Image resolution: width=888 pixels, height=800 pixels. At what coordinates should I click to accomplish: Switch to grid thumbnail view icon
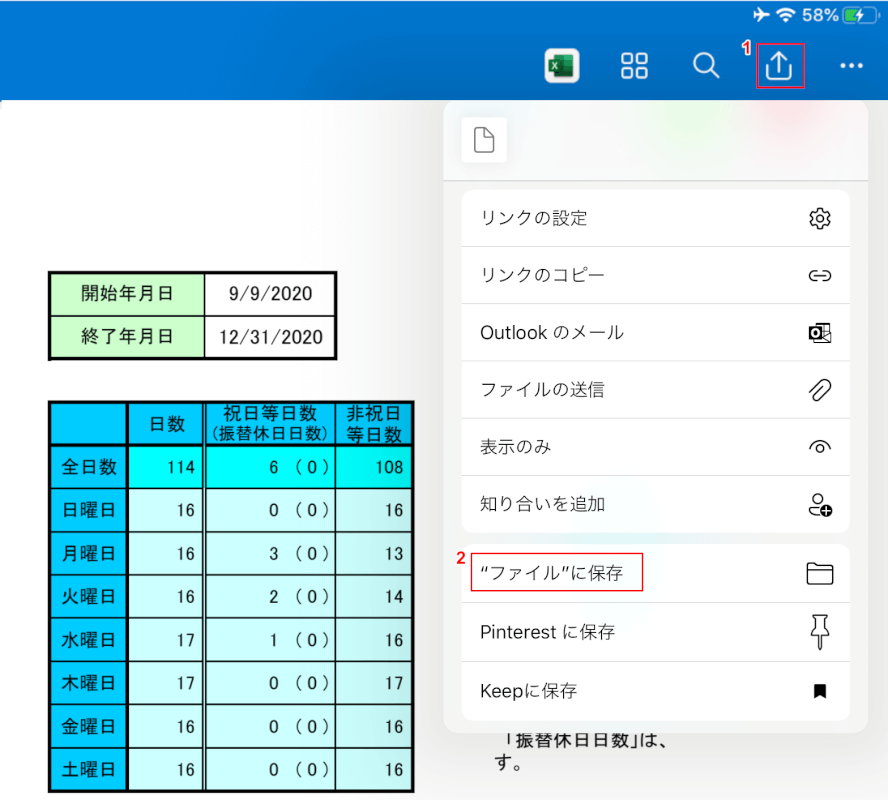[634, 66]
